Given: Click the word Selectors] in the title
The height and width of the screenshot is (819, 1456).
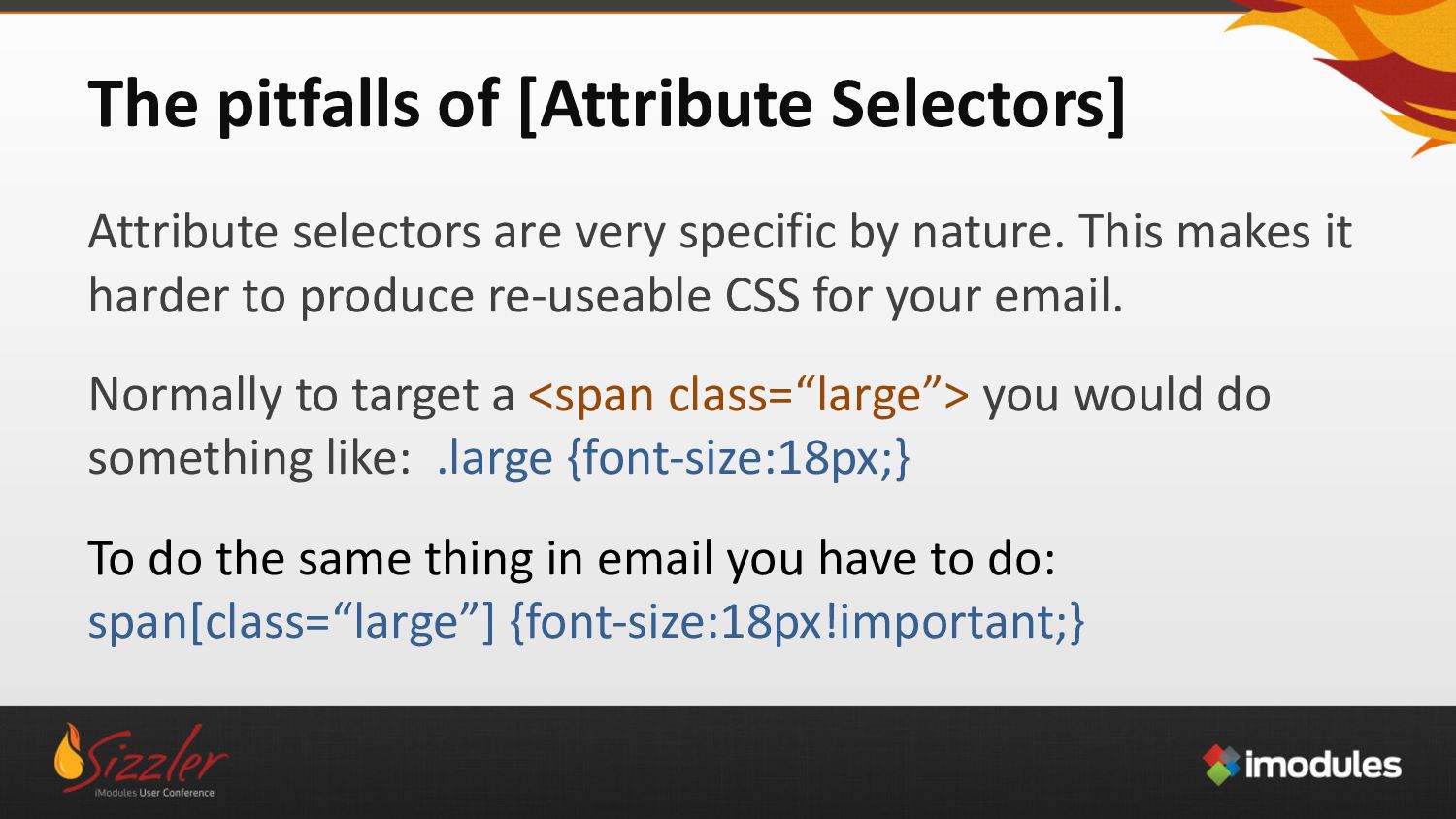Looking at the screenshot, I should [978, 105].
